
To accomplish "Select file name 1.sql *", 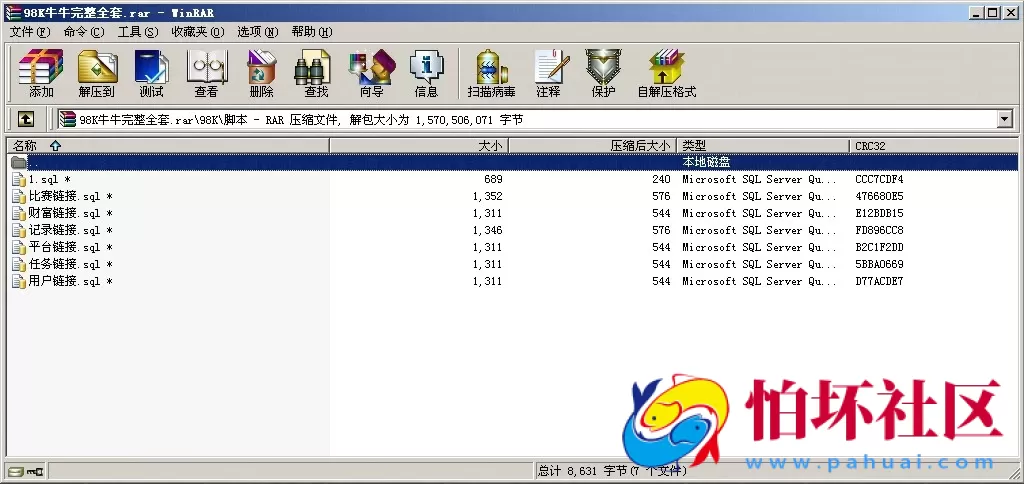I will tap(50, 180).
